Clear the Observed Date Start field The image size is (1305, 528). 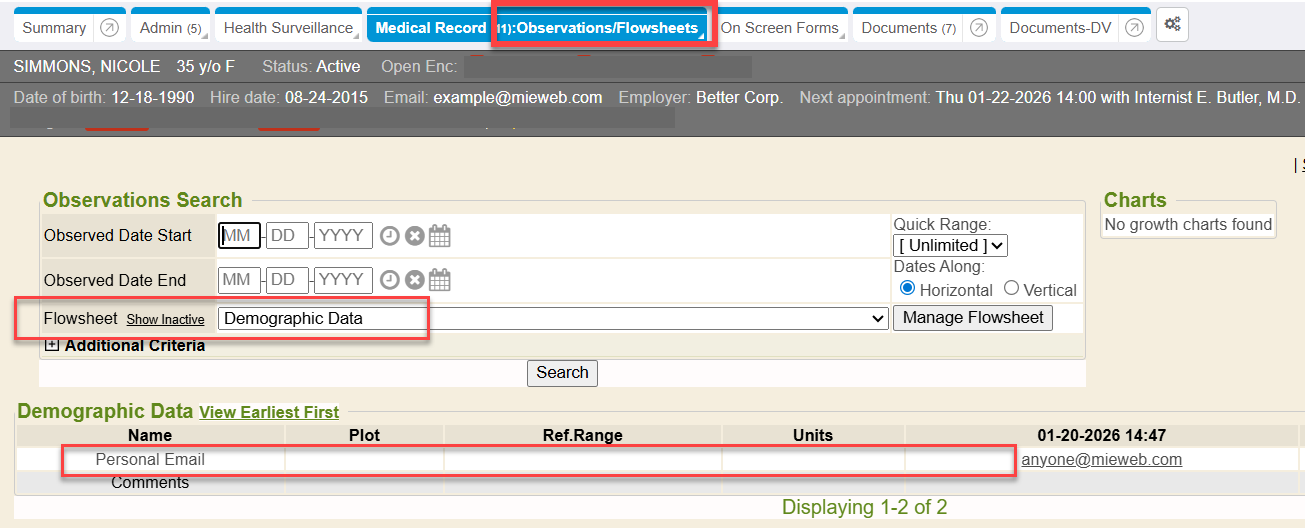coord(414,236)
